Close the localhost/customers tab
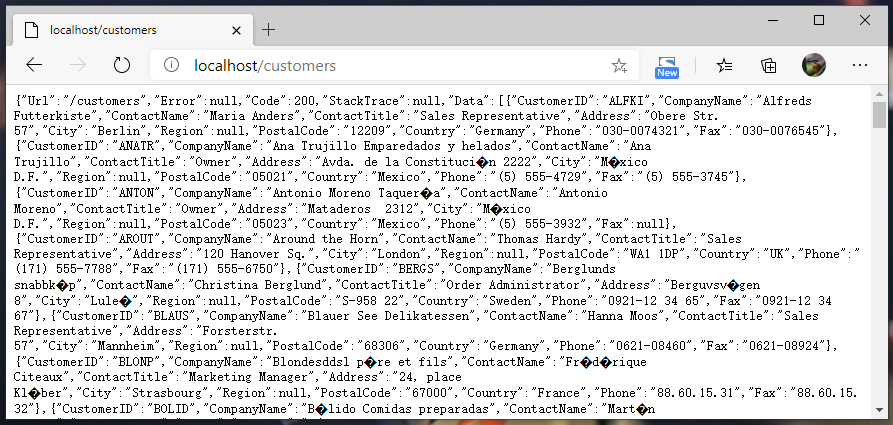 click(x=237, y=30)
